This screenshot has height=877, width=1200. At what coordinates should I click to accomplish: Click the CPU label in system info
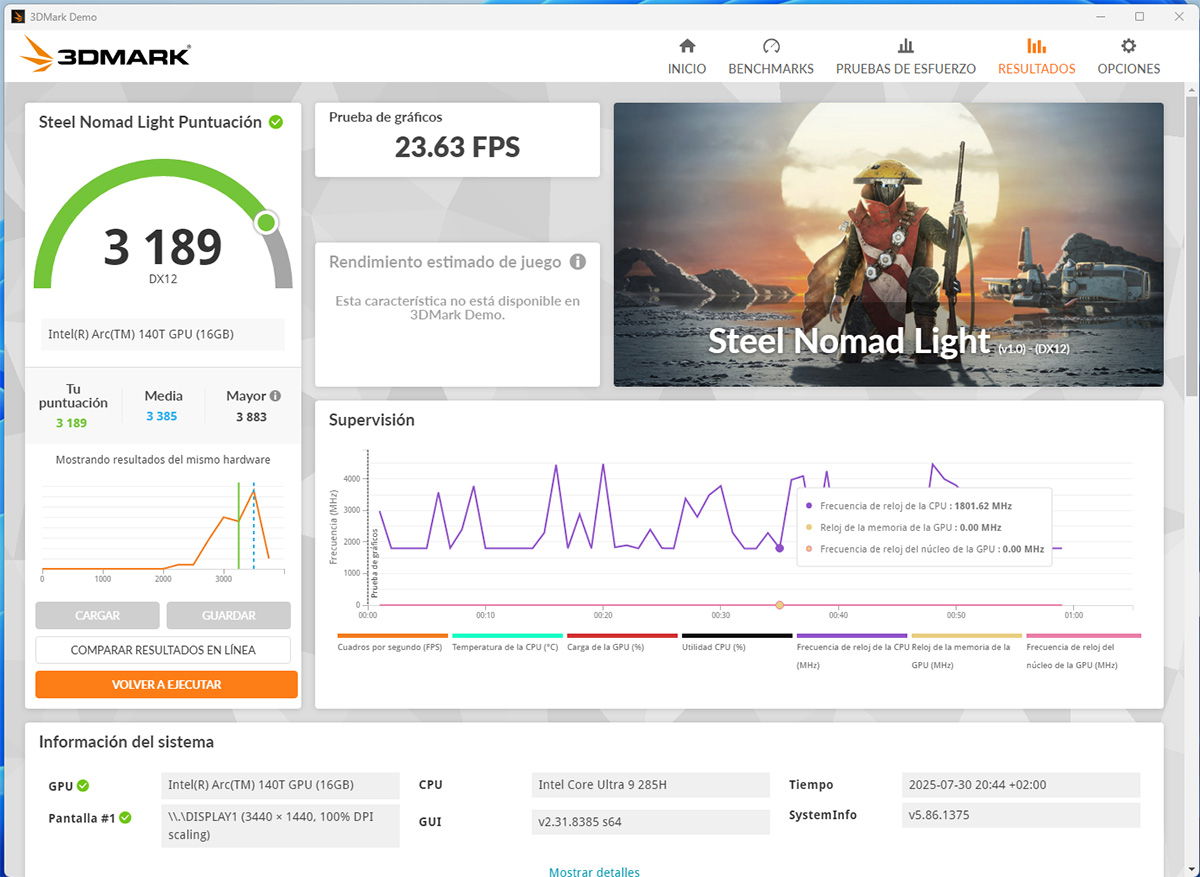[430, 785]
